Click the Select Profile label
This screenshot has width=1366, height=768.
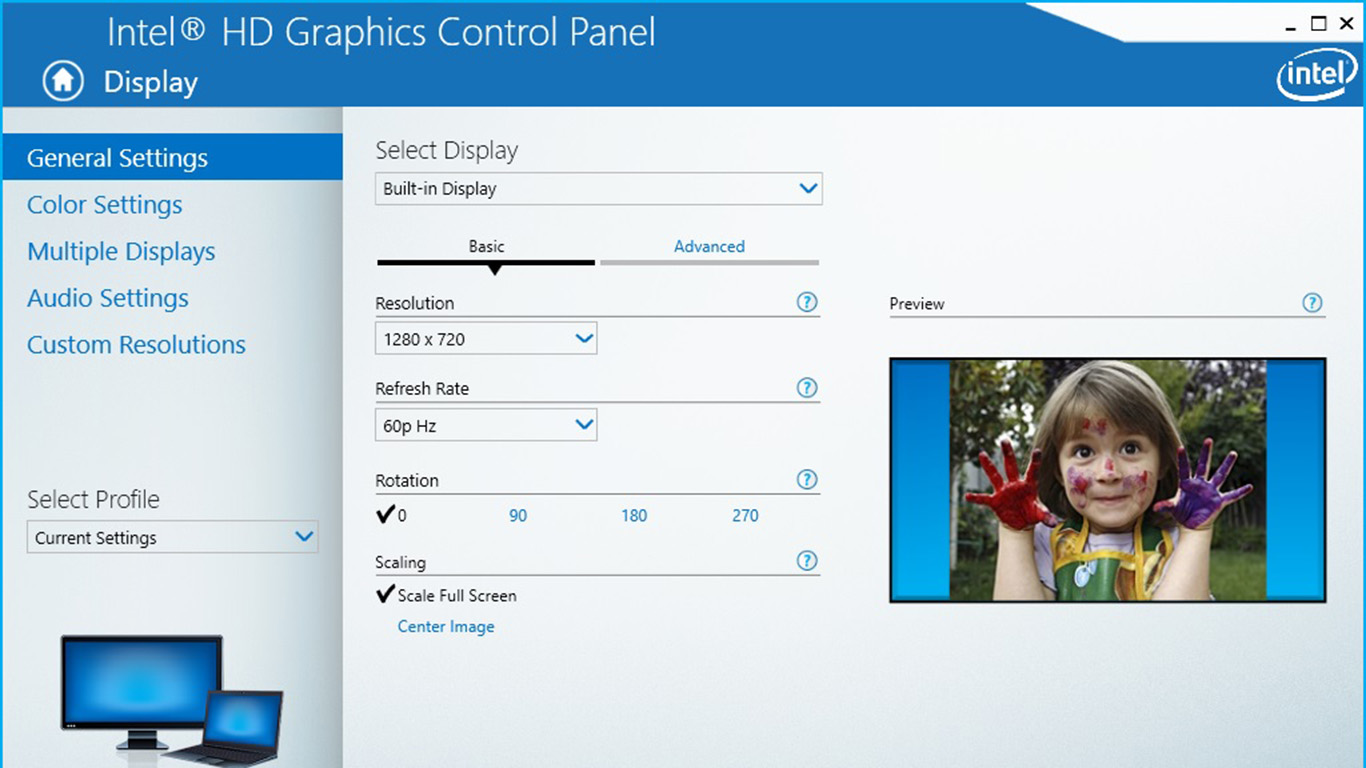[93, 500]
